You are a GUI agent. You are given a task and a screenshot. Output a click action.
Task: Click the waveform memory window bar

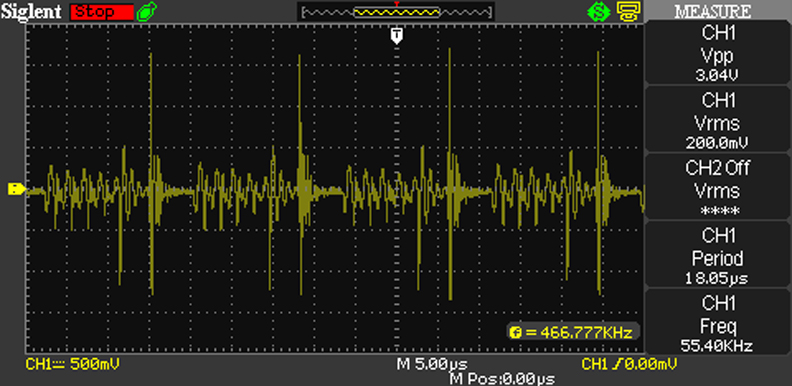point(397,13)
